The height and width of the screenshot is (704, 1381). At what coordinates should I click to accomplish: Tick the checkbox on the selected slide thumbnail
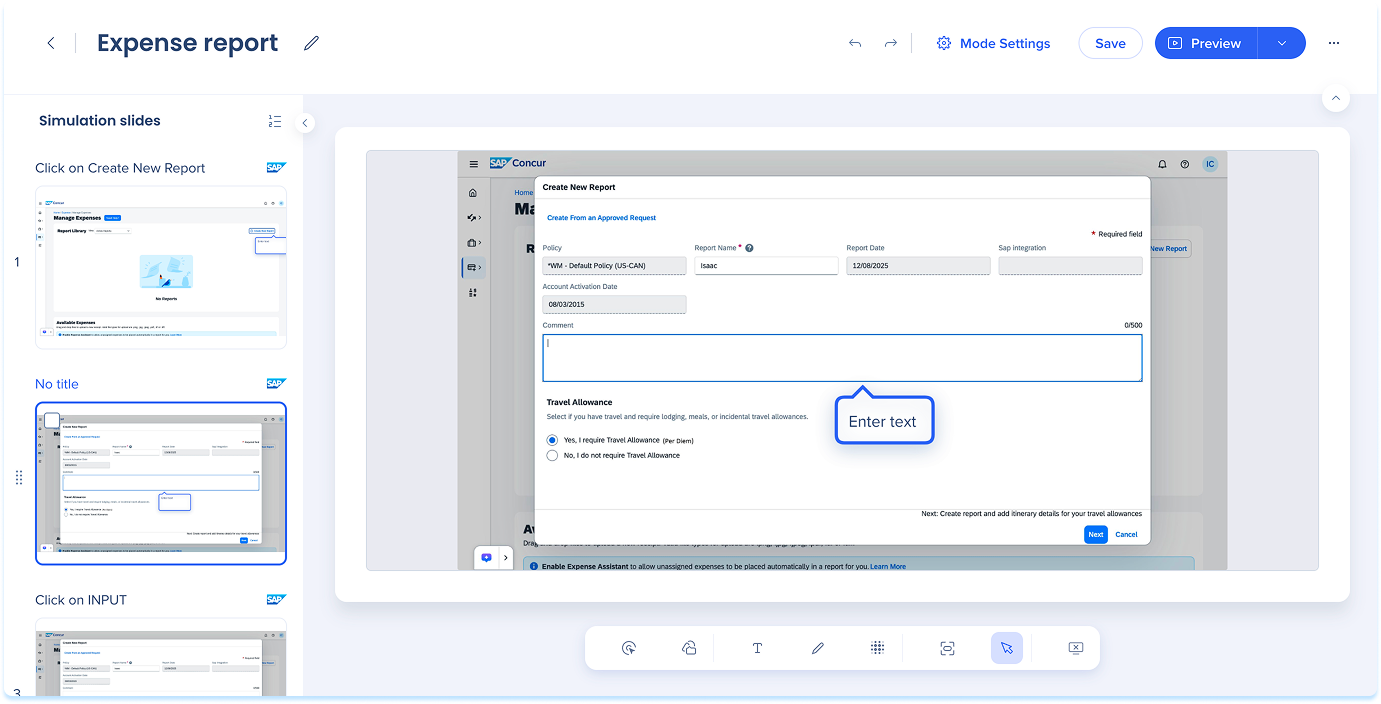(x=52, y=419)
